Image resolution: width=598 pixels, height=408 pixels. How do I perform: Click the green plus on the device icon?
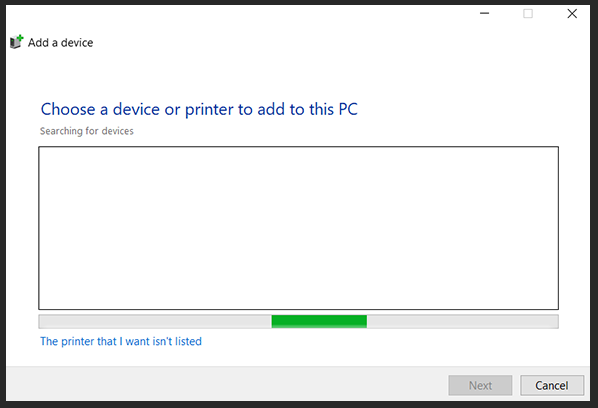coord(20,38)
